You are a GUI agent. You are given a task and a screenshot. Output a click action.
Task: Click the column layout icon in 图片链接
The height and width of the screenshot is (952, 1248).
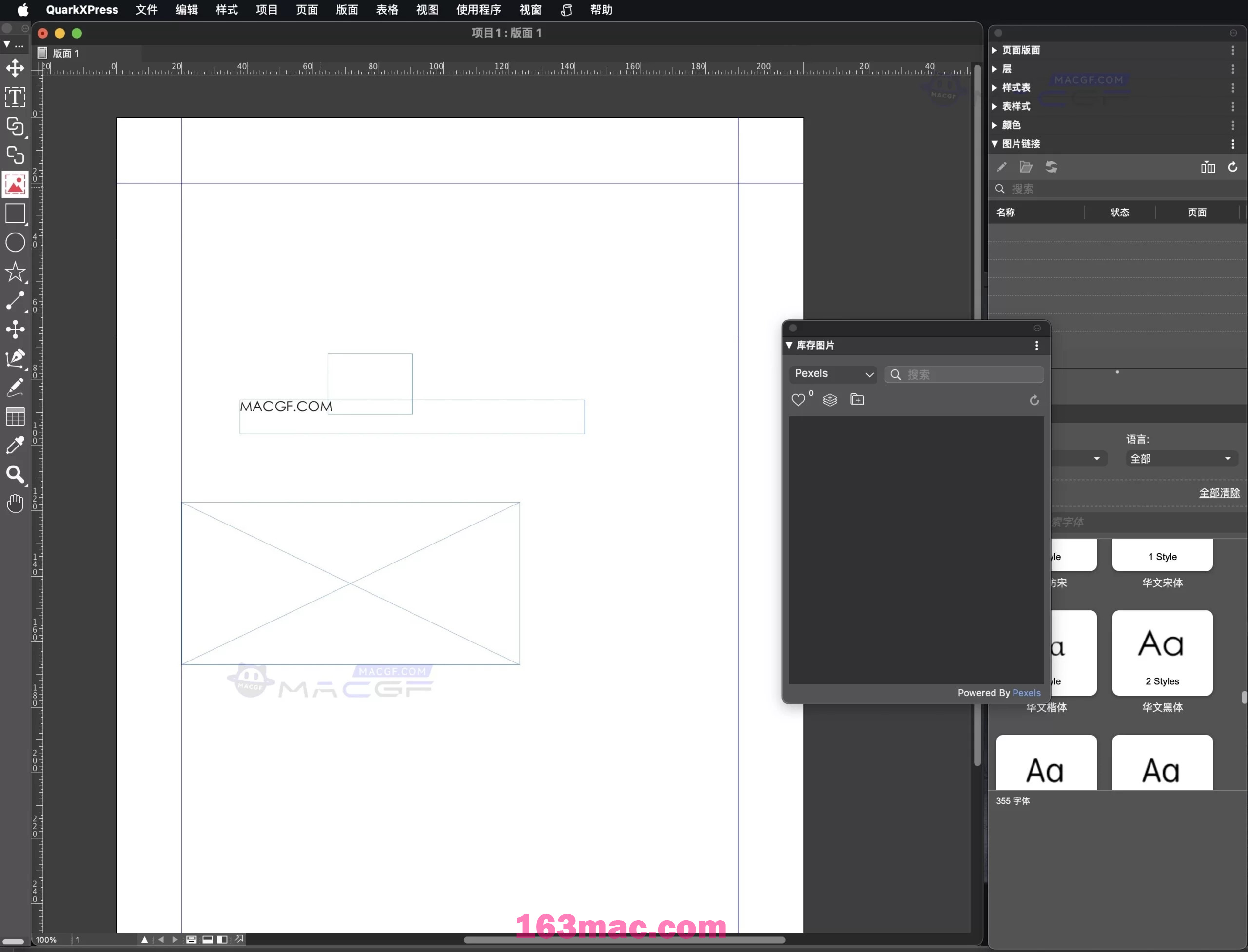(x=1208, y=167)
